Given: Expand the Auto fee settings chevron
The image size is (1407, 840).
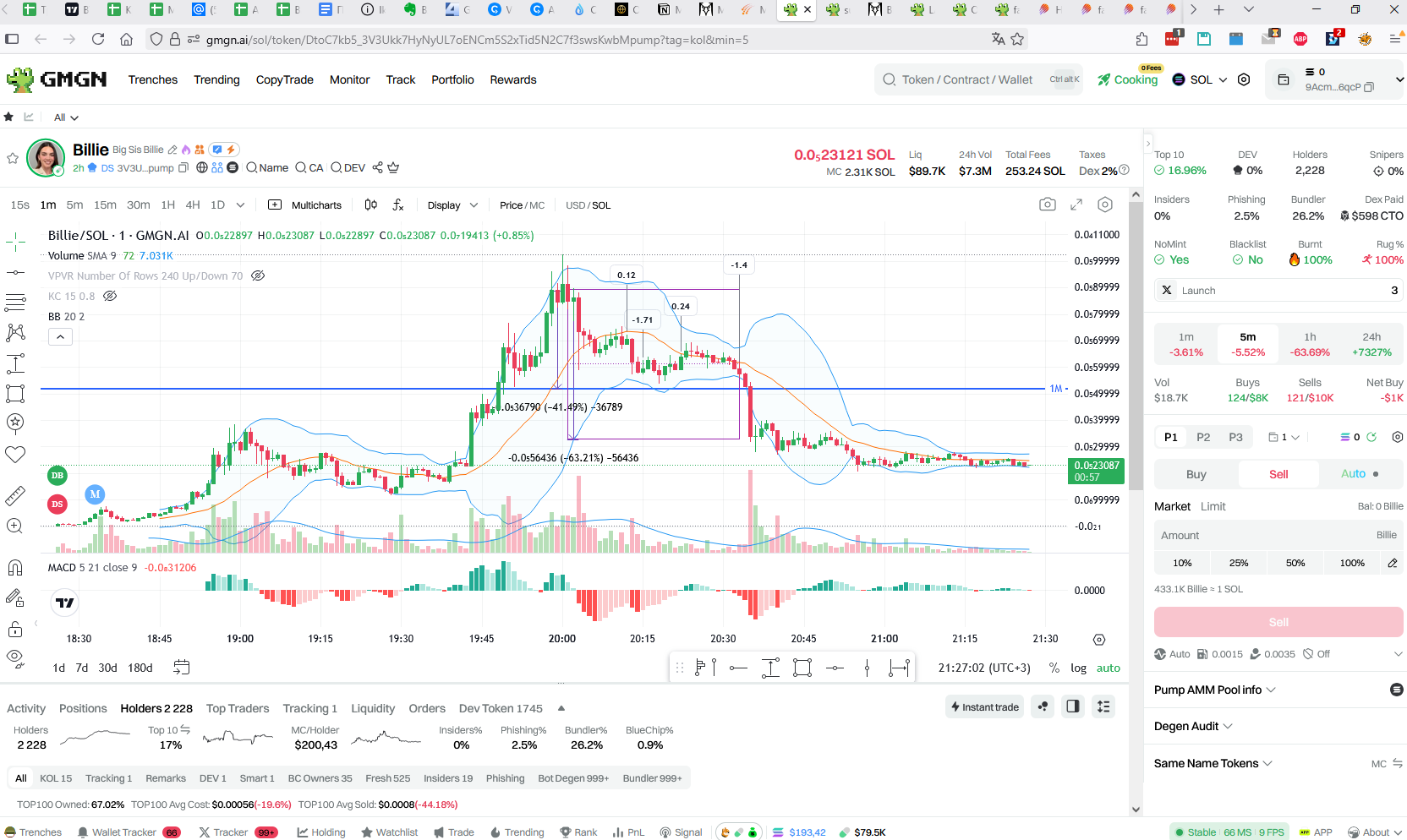Looking at the screenshot, I should tap(1398, 654).
